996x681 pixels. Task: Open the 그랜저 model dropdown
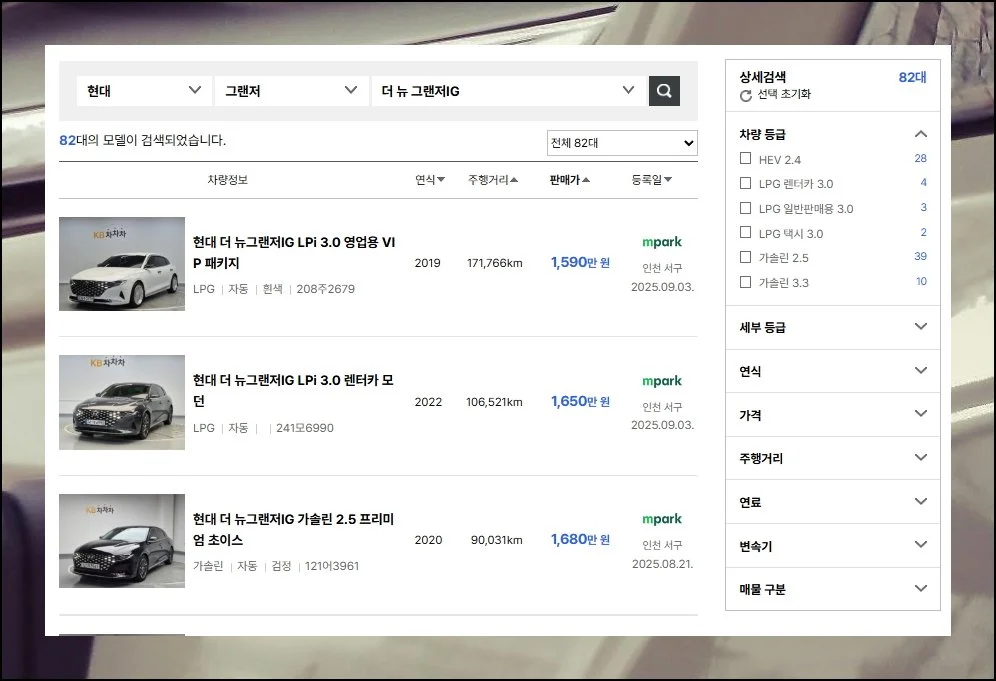(x=290, y=90)
